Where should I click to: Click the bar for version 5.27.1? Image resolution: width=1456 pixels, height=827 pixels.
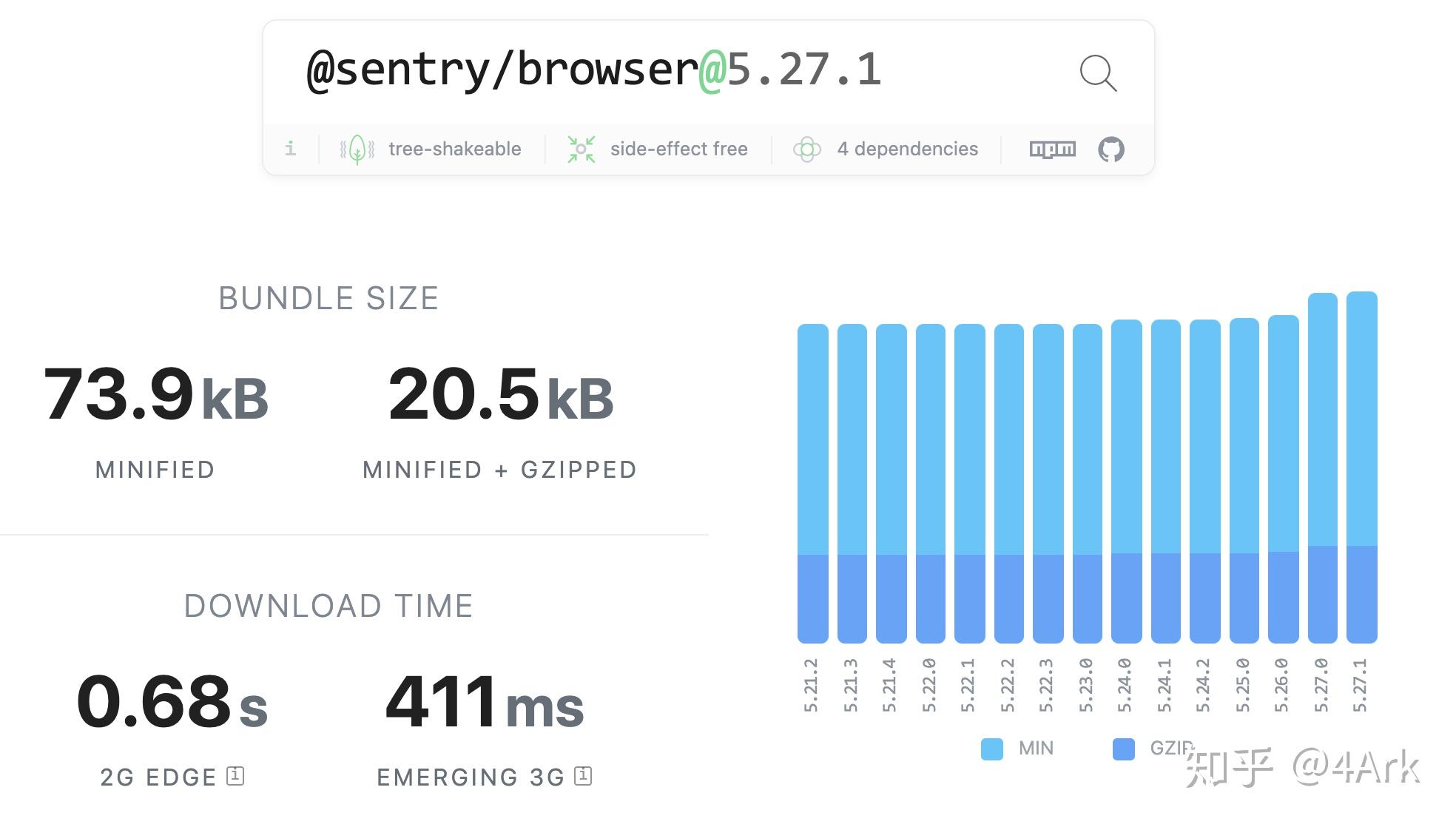coord(1361,481)
